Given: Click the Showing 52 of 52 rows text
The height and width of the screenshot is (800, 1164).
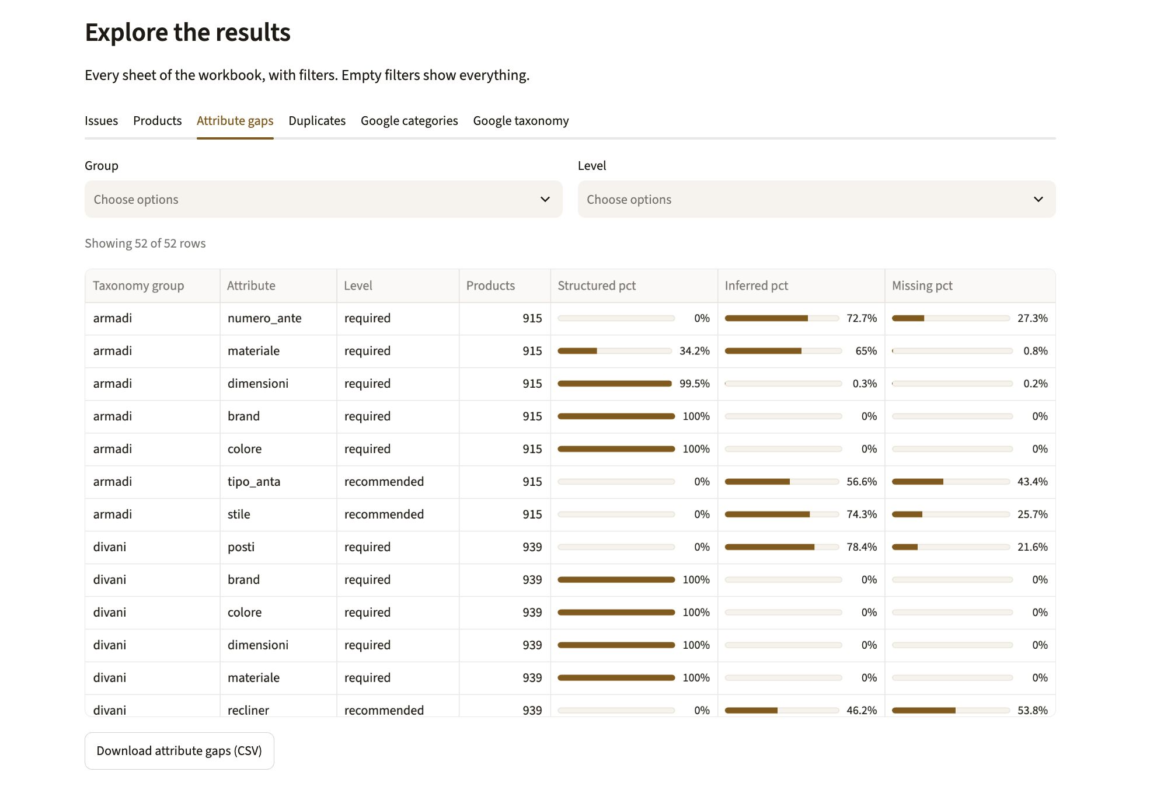Looking at the screenshot, I should click(145, 243).
